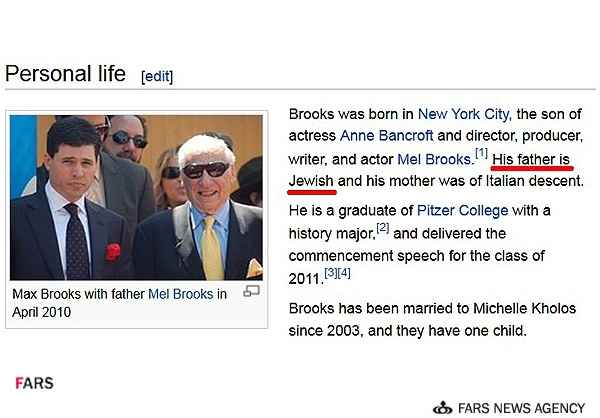
Task: Click the 'April 2010' caption text
Action: coord(41,312)
